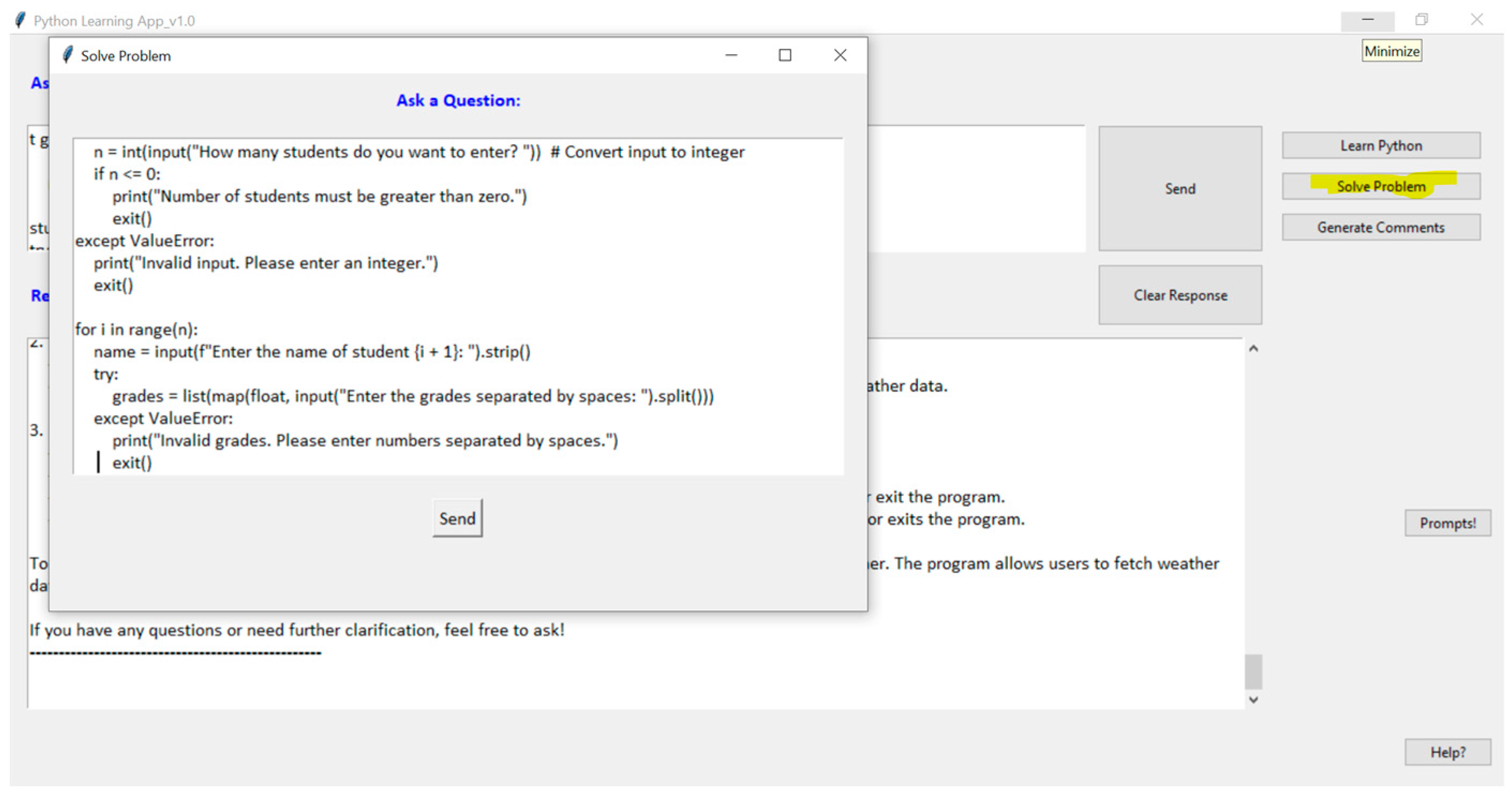Screen dimensions: 1512x795
Task: Click the main window restore button
Action: [1421, 20]
